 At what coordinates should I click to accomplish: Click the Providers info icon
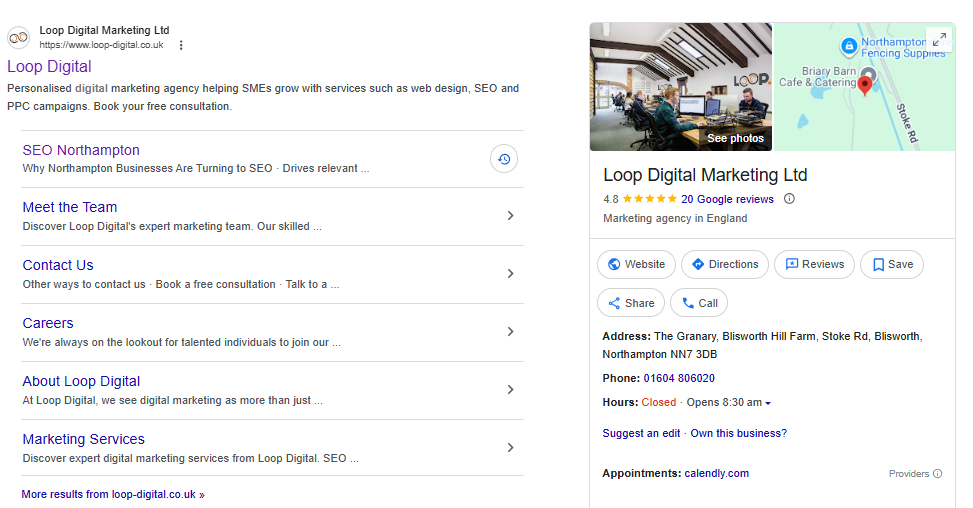938,474
